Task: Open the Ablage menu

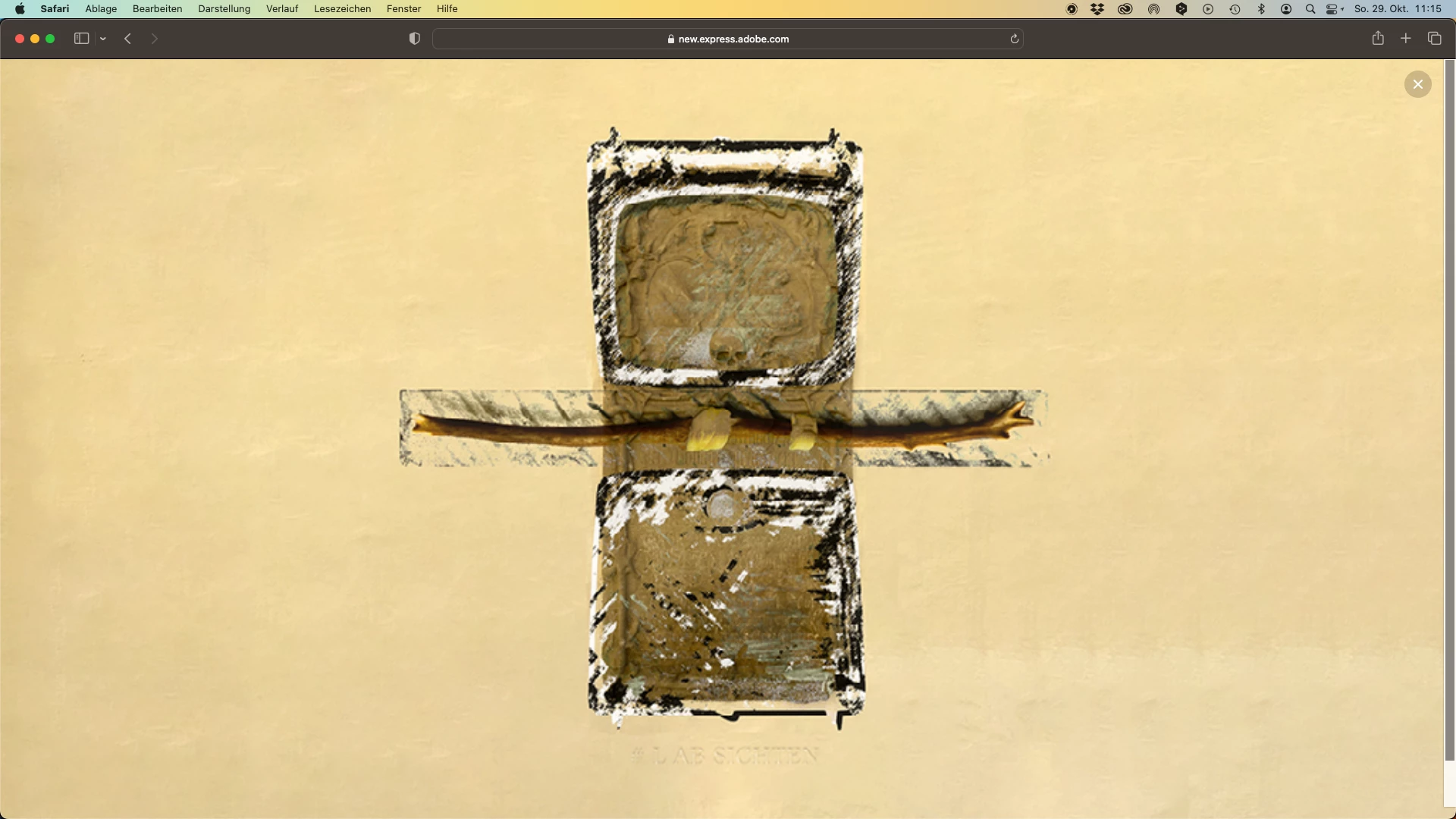Action: [101, 9]
